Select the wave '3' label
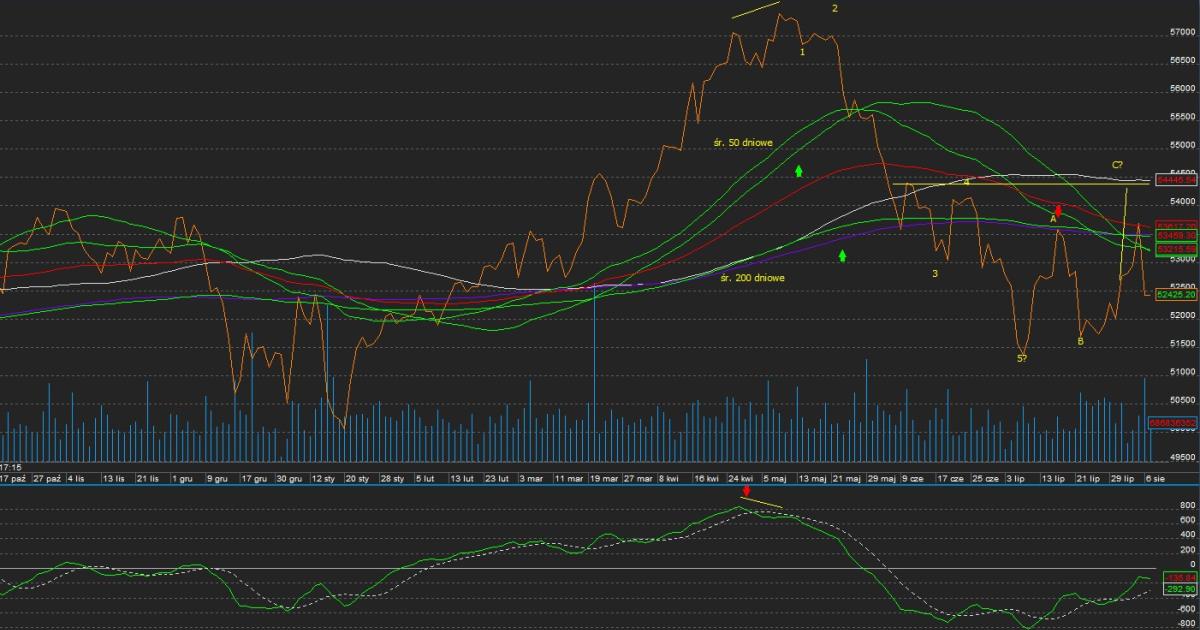1200x630 pixels. pyautogui.click(x=935, y=274)
